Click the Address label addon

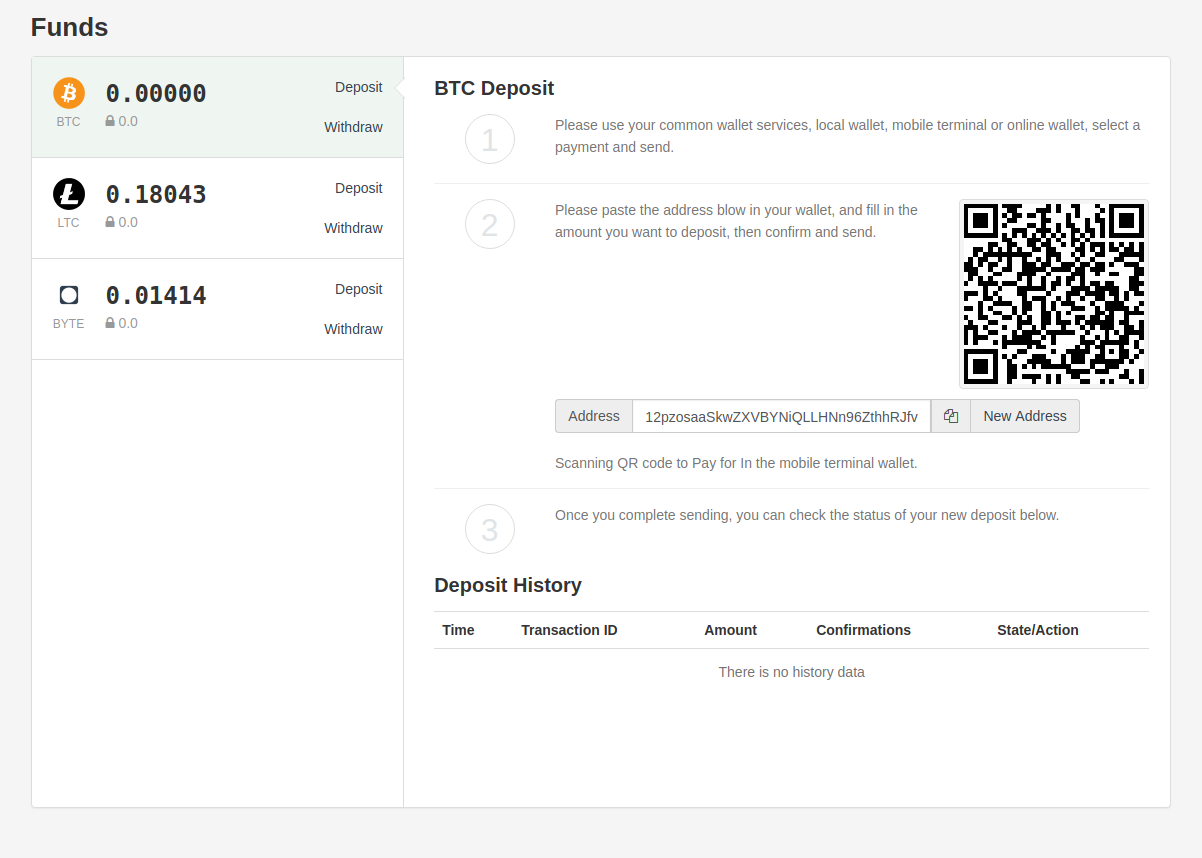point(594,416)
